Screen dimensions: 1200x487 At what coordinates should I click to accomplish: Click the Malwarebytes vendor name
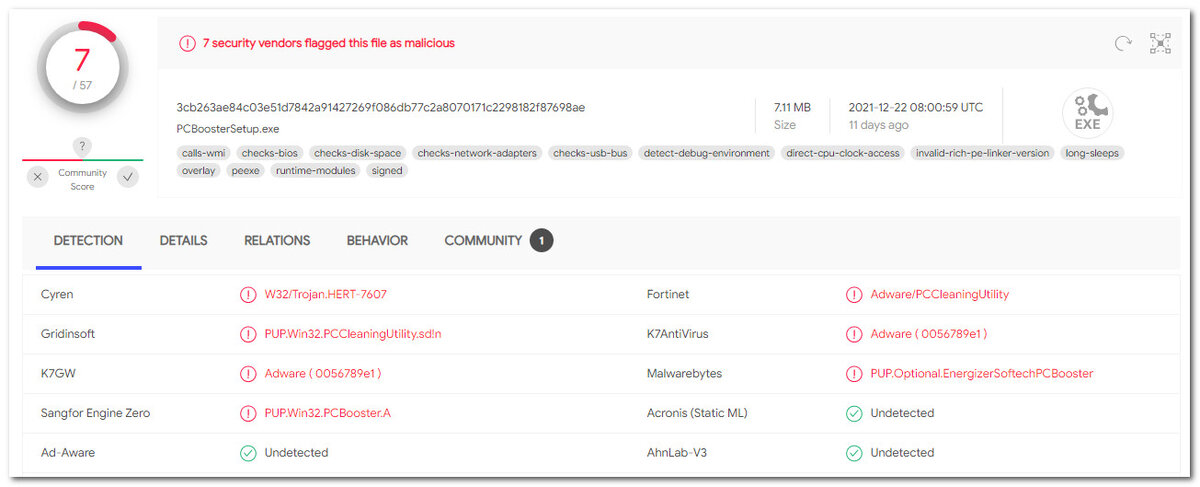(684, 374)
